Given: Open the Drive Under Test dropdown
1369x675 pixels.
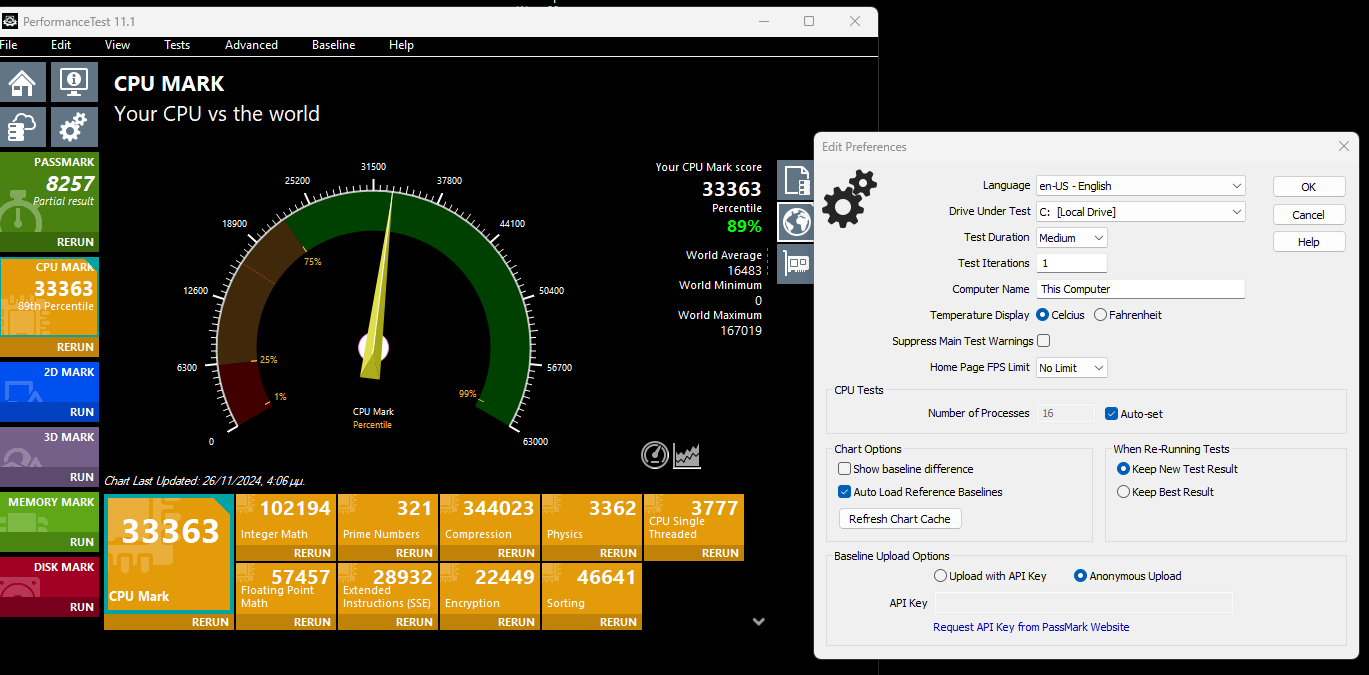Looking at the screenshot, I should click(x=1141, y=212).
